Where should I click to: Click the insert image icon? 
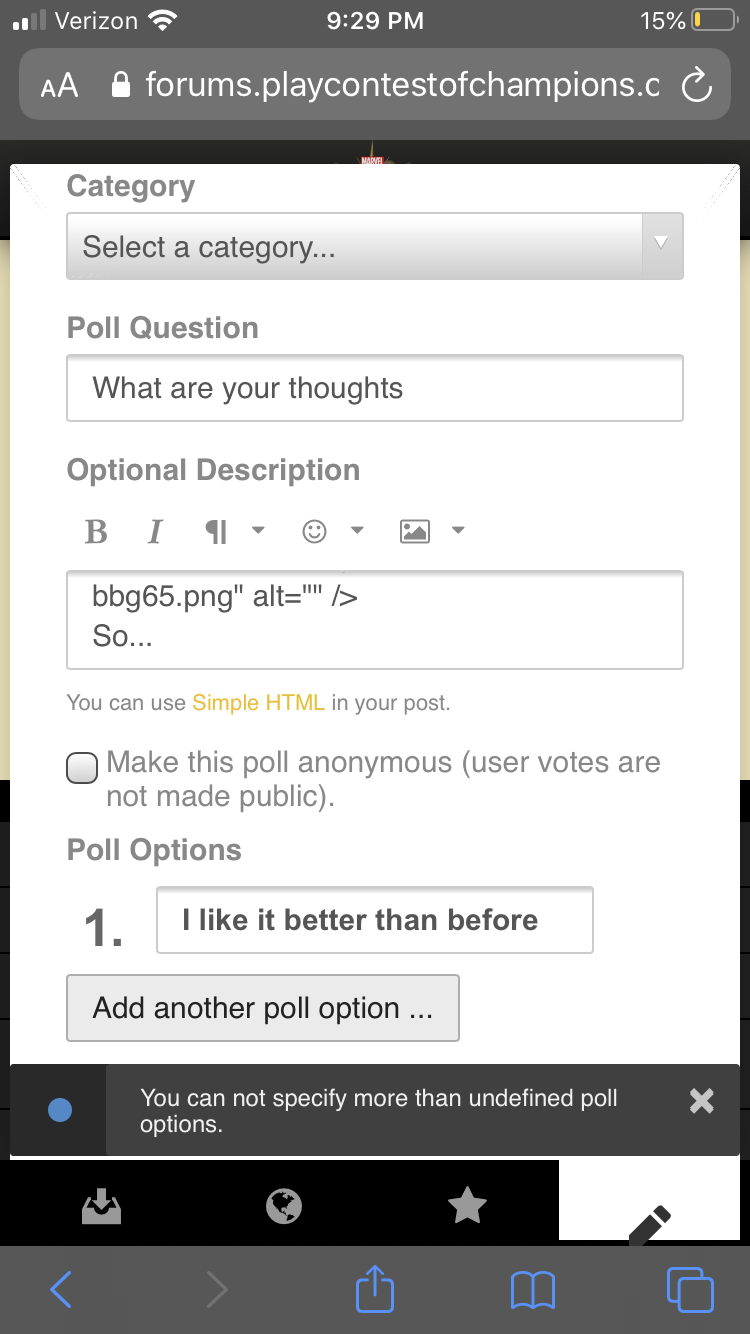(414, 531)
